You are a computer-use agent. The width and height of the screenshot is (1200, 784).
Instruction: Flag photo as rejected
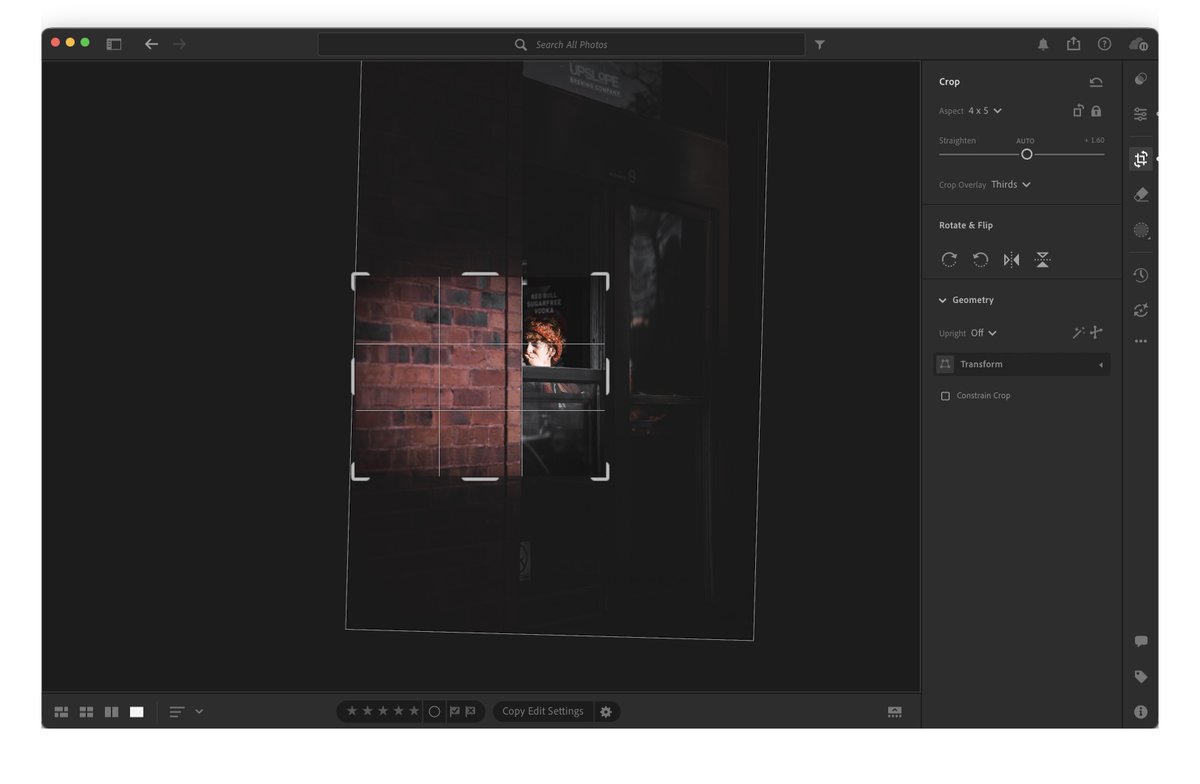coord(470,712)
